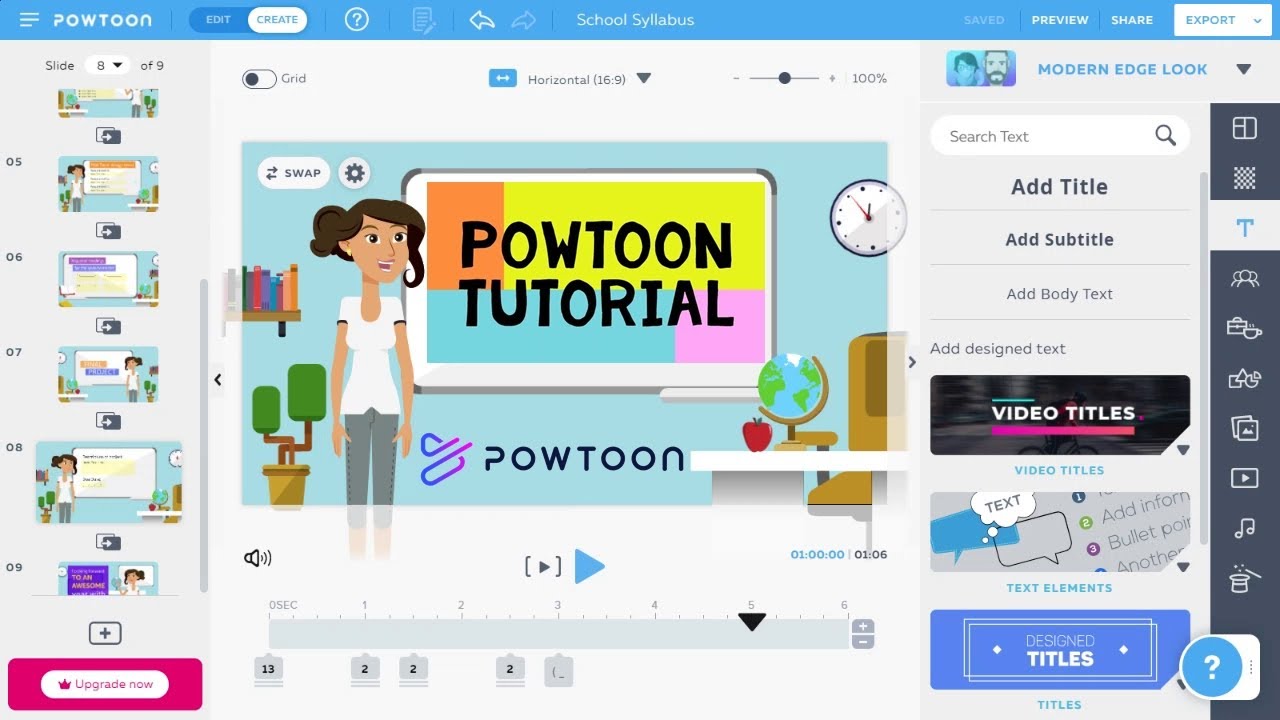1280x720 pixels.
Task: Click the volume speaker icon
Action: (x=257, y=558)
